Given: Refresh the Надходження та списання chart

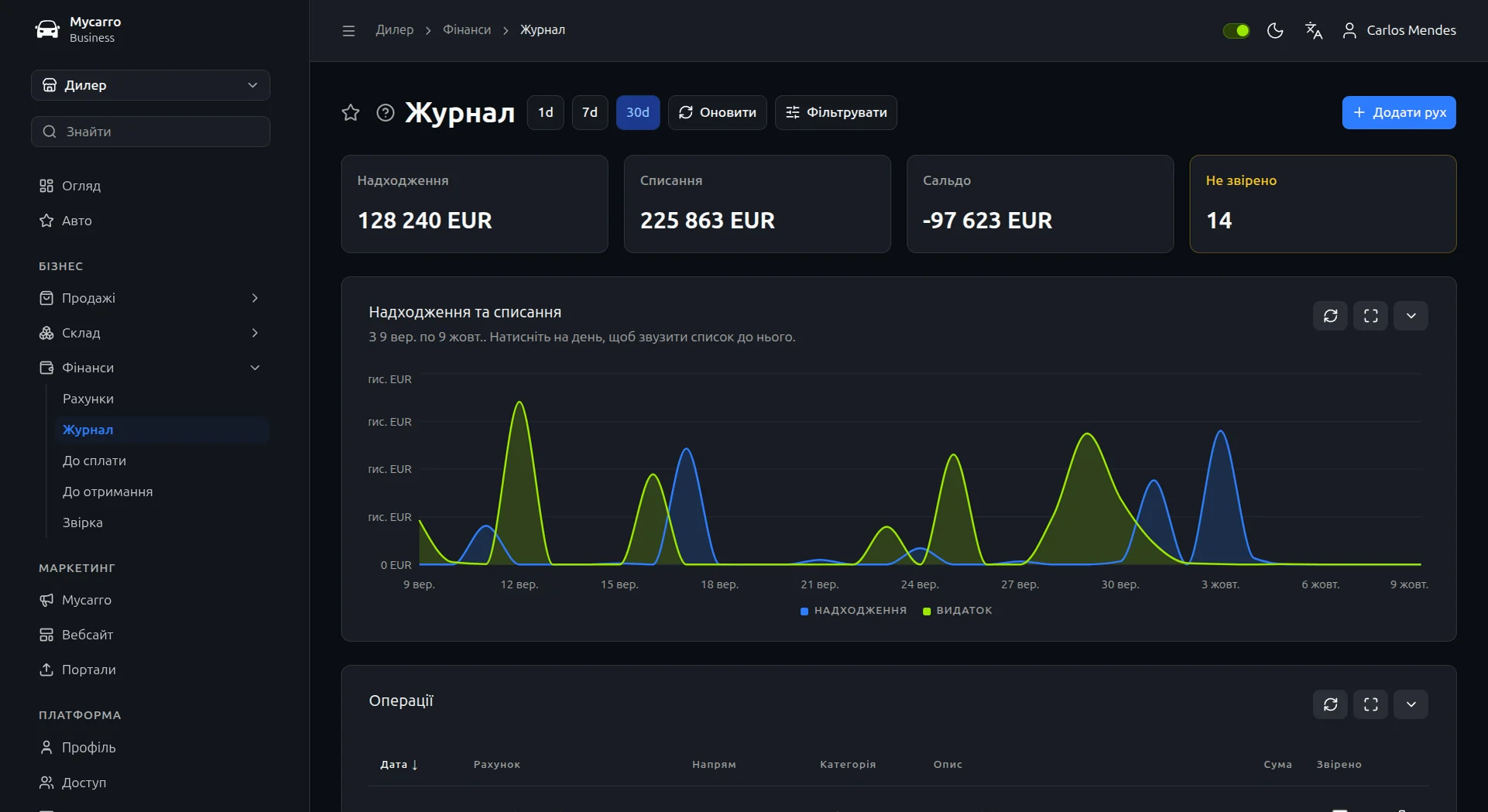Looking at the screenshot, I should click(1330, 316).
